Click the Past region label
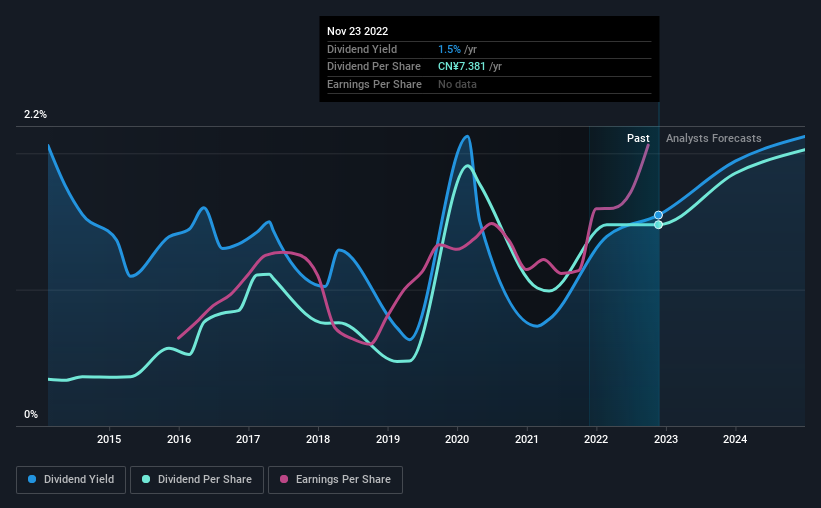Viewport: 821px width, 508px height. [638, 138]
